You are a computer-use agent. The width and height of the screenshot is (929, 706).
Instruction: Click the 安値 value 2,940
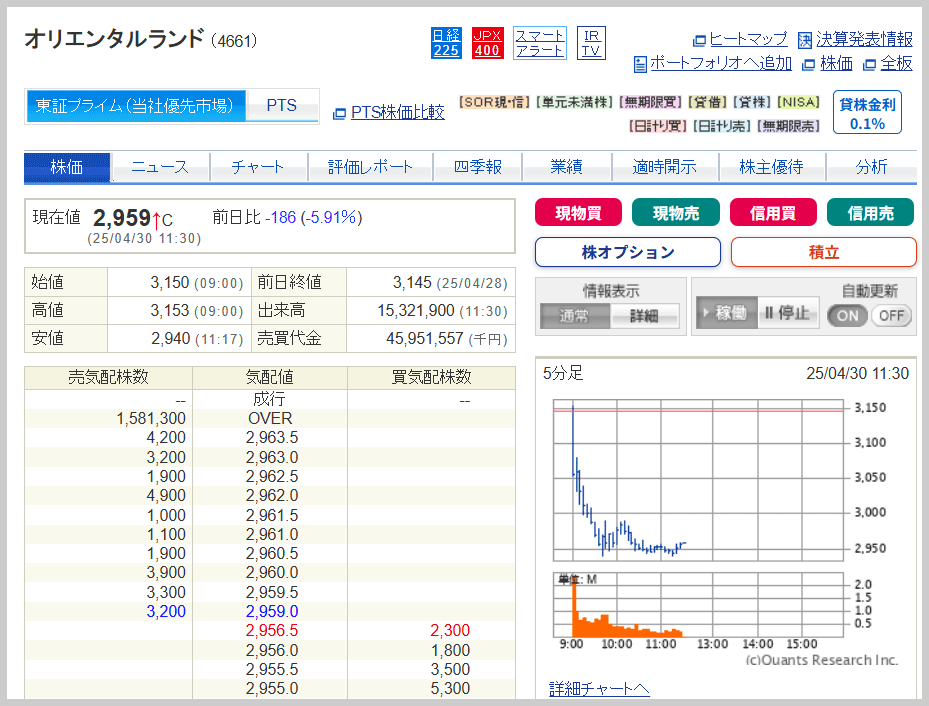pos(170,338)
